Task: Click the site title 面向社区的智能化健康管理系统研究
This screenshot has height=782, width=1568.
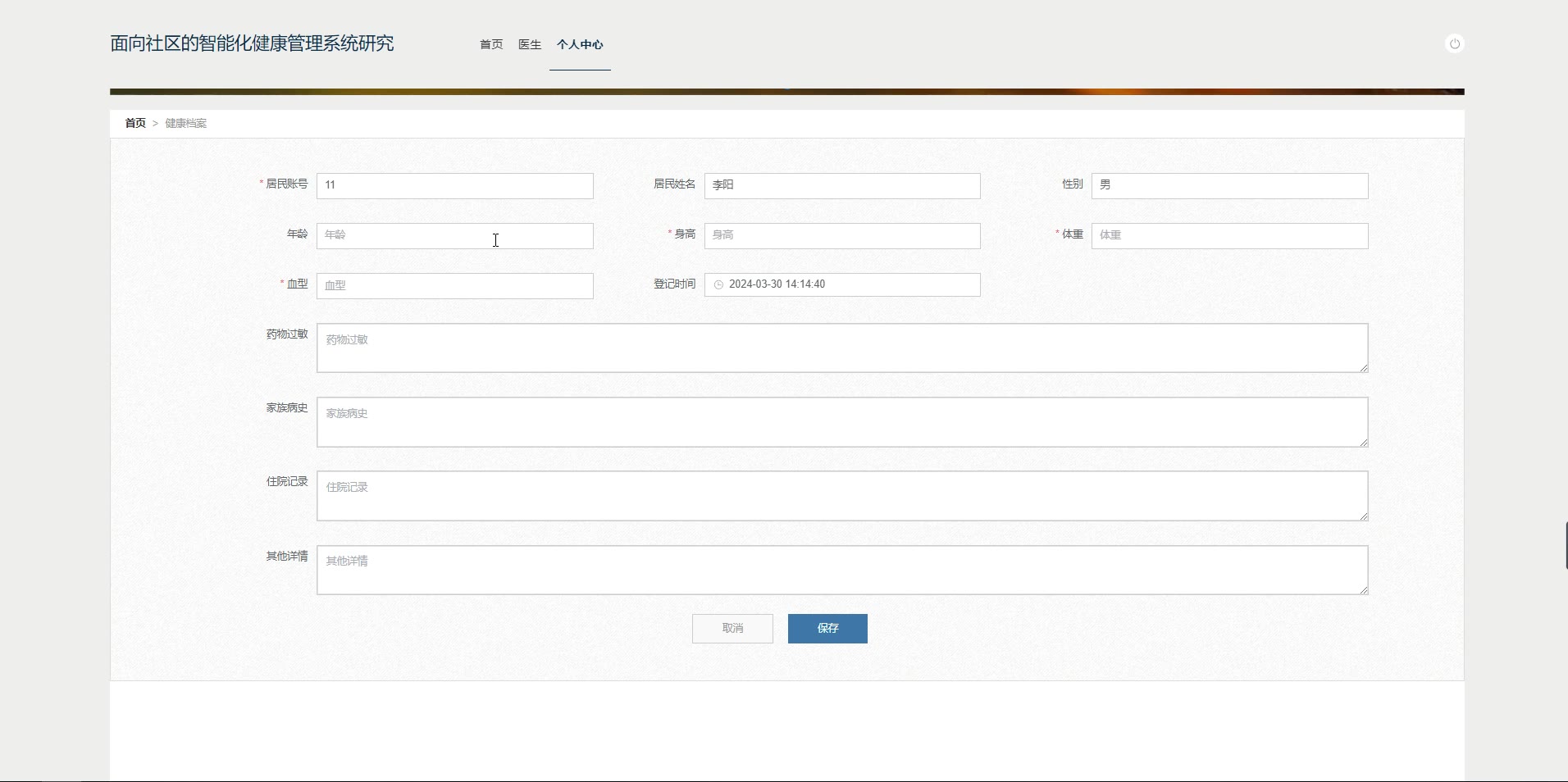Action: [252, 43]
